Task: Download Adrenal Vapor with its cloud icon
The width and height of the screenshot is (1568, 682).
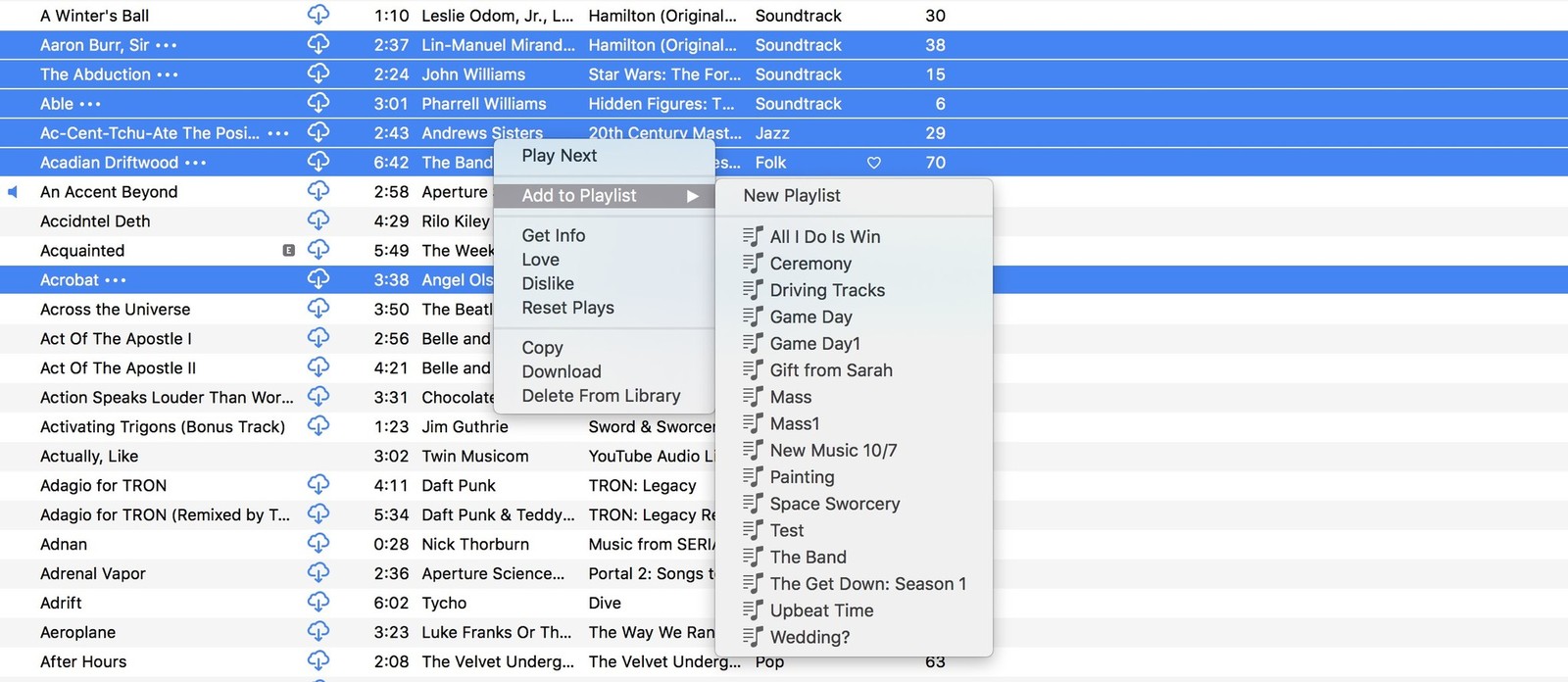Action: [x=318, y=573]
